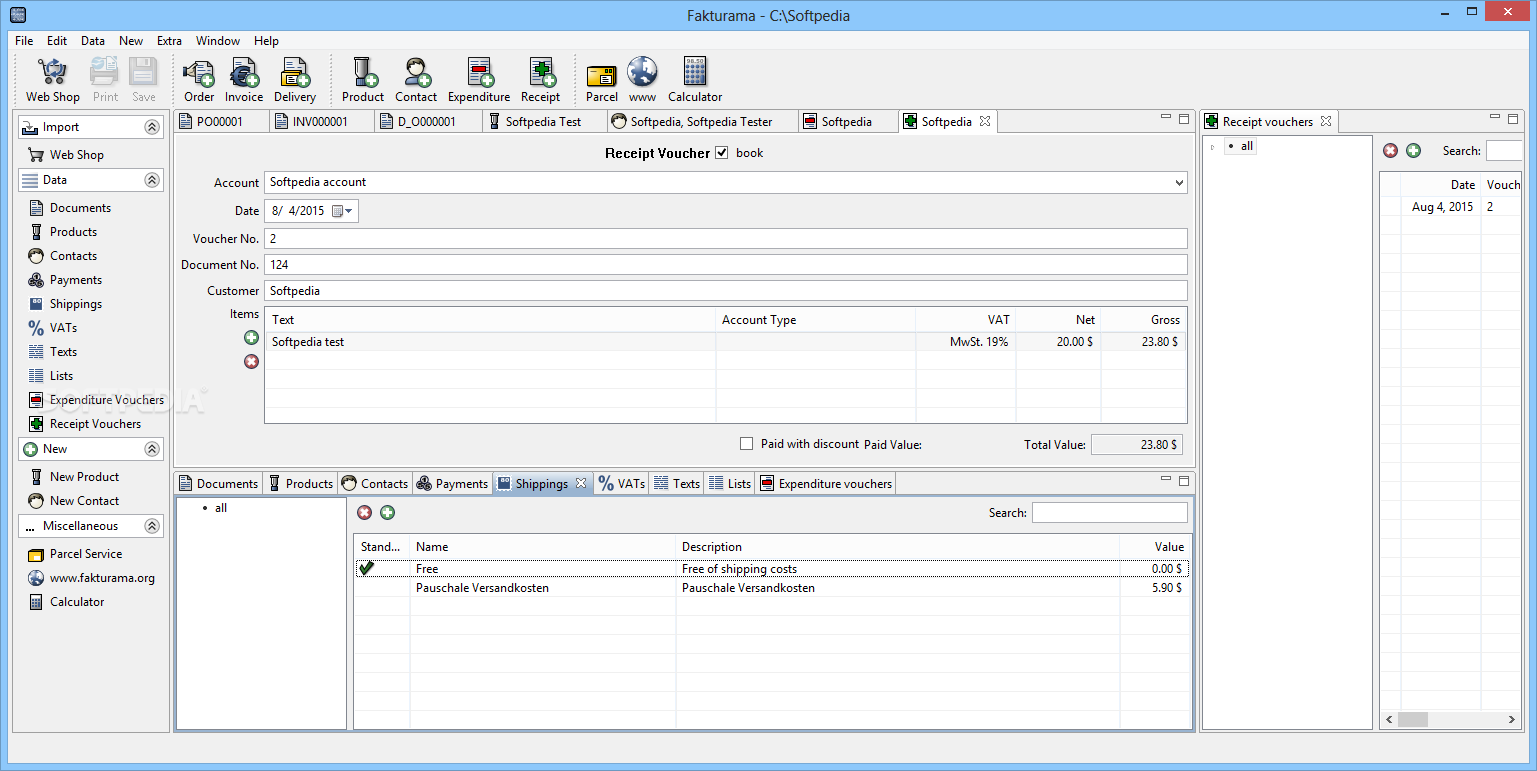
Task: Select the Pauschale Versandkosten shipping row
Action: [x=772, y=588]
